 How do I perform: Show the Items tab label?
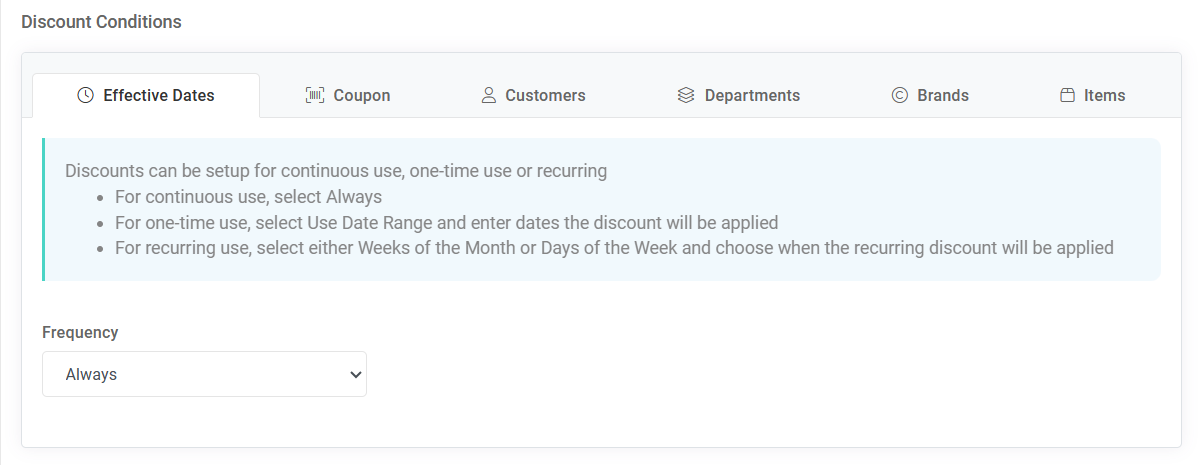1105,96
